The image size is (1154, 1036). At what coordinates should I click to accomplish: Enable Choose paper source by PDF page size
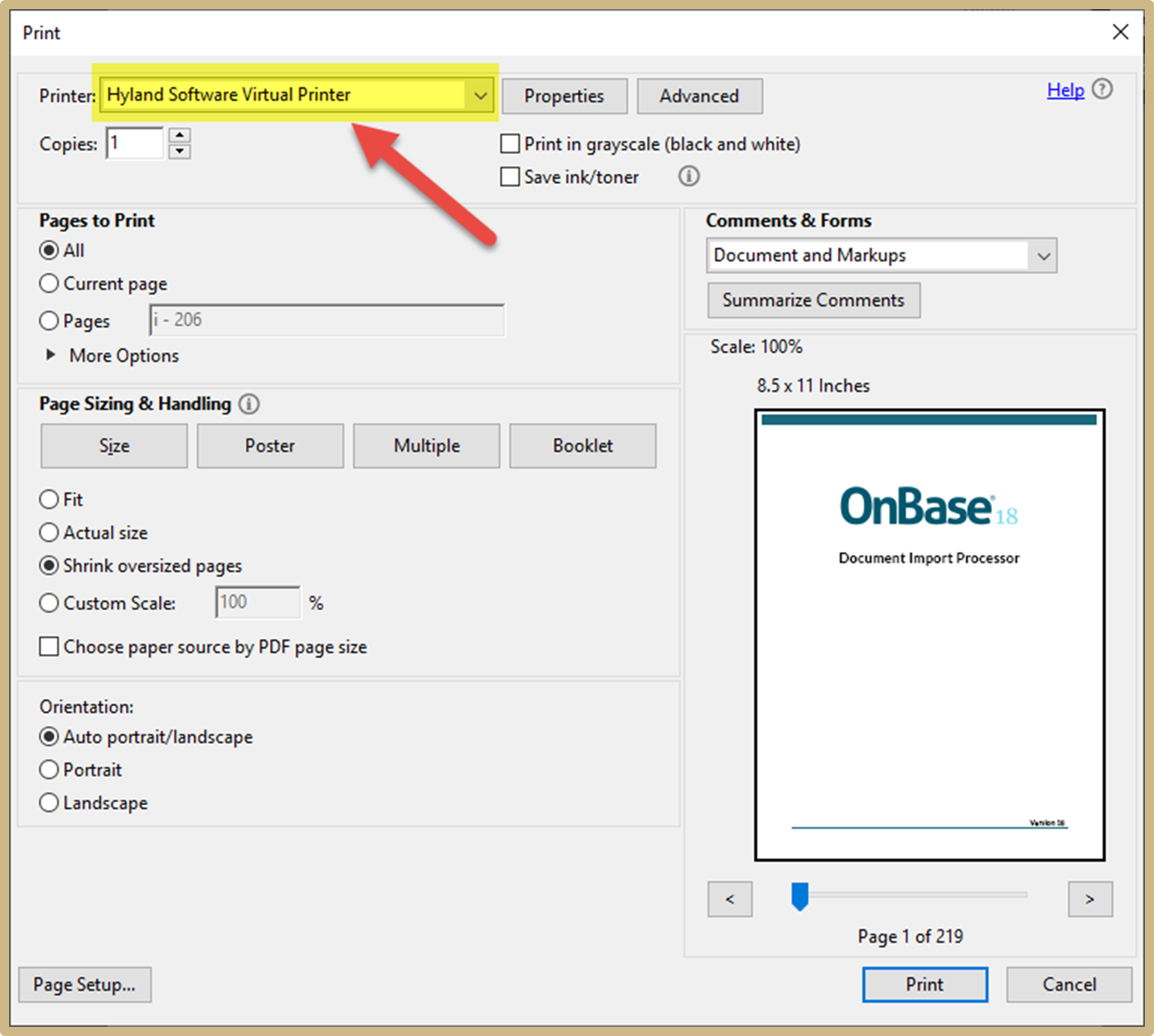pos(49,647)
